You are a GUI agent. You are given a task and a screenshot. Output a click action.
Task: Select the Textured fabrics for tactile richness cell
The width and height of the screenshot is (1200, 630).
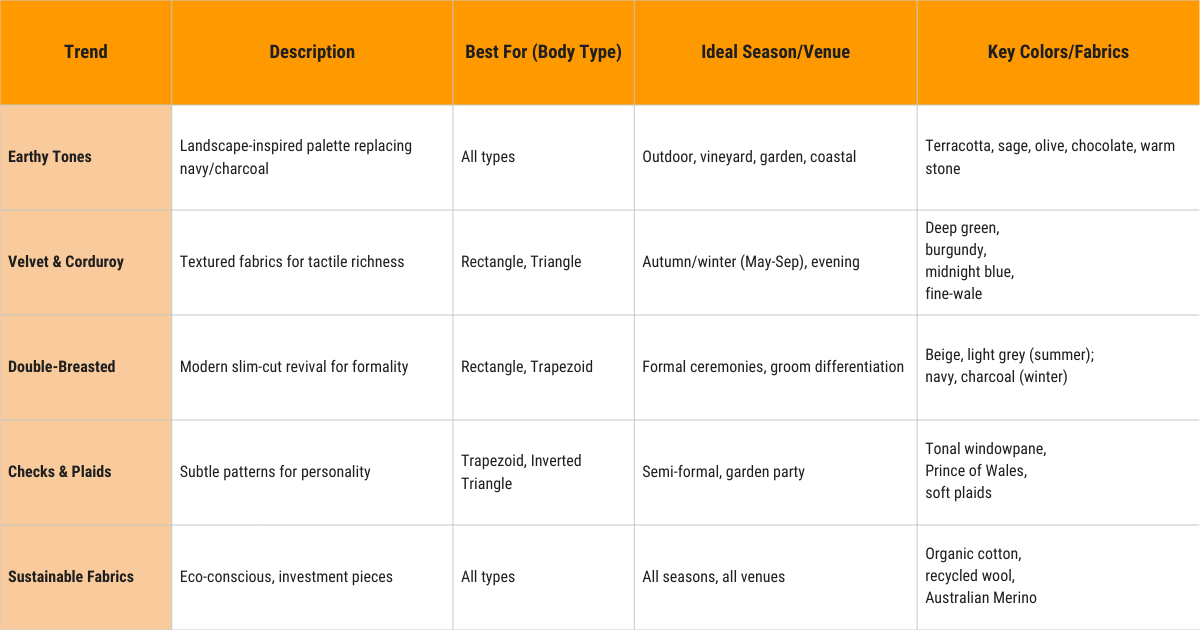292,262
